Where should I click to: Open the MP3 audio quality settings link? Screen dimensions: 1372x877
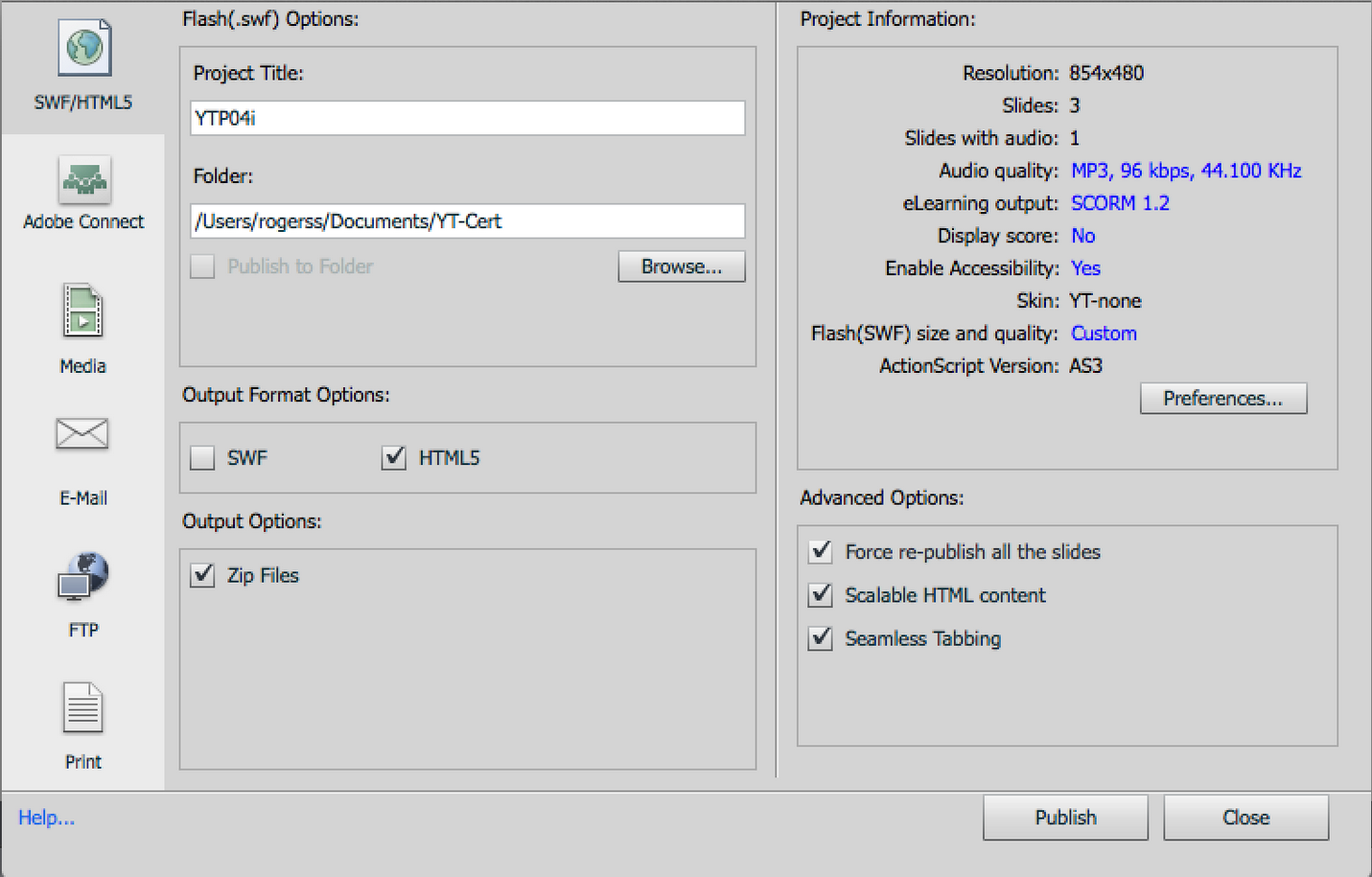click(1185, 171)
